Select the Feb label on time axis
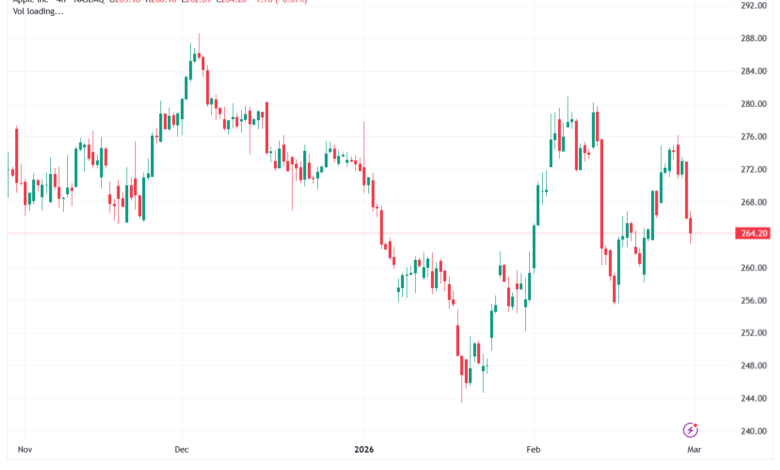Viewport: 780px width, 470px height. 534,452
